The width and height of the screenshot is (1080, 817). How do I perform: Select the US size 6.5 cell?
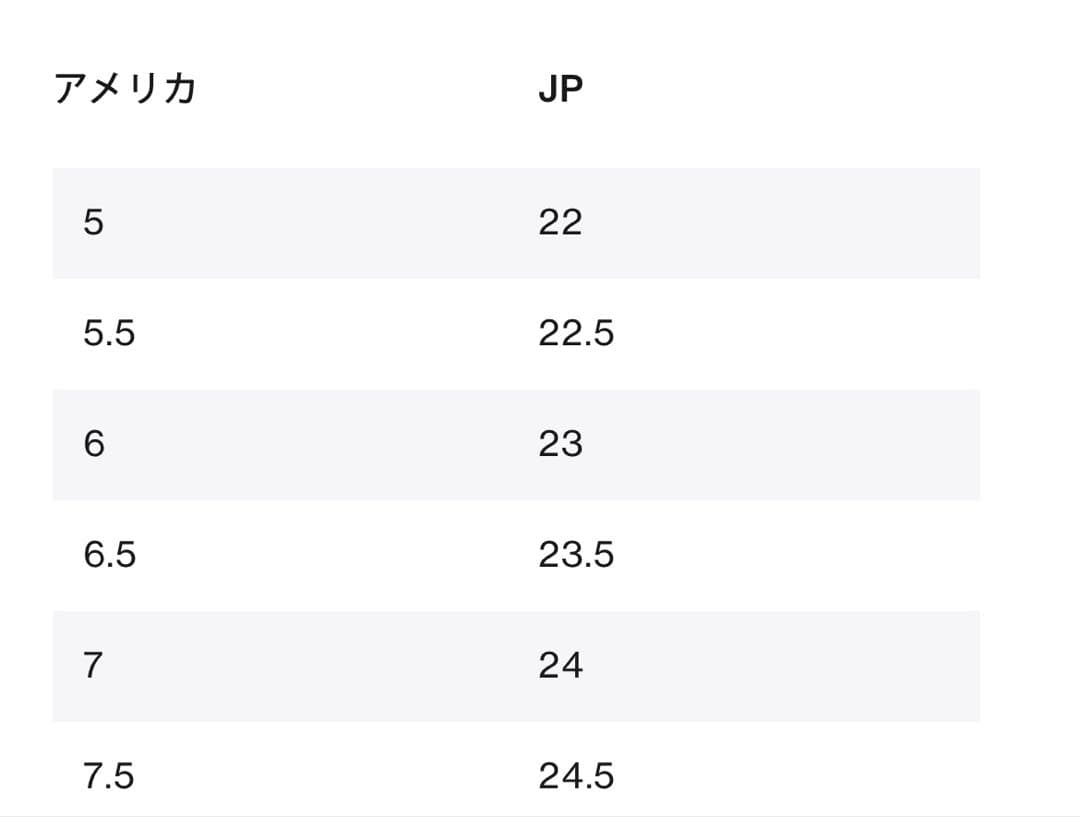[x=109, y=555]
